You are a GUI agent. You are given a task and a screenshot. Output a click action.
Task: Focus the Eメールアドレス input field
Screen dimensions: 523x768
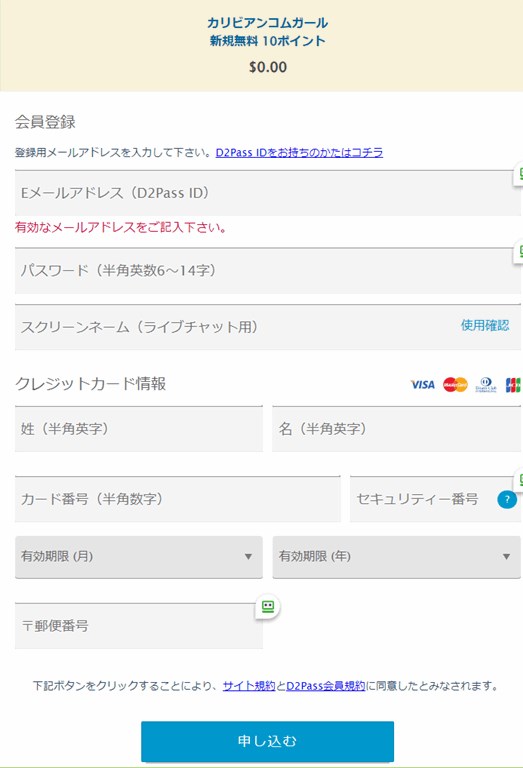pyautogui.click(x=267, y=193)
